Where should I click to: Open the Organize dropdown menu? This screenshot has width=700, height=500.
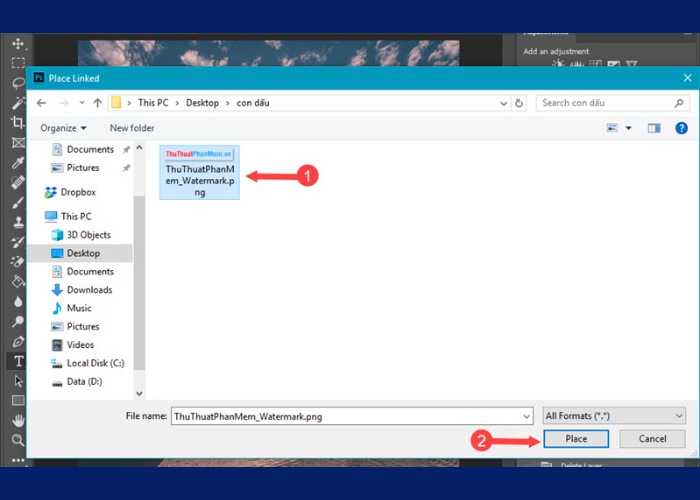pos(63,128)
